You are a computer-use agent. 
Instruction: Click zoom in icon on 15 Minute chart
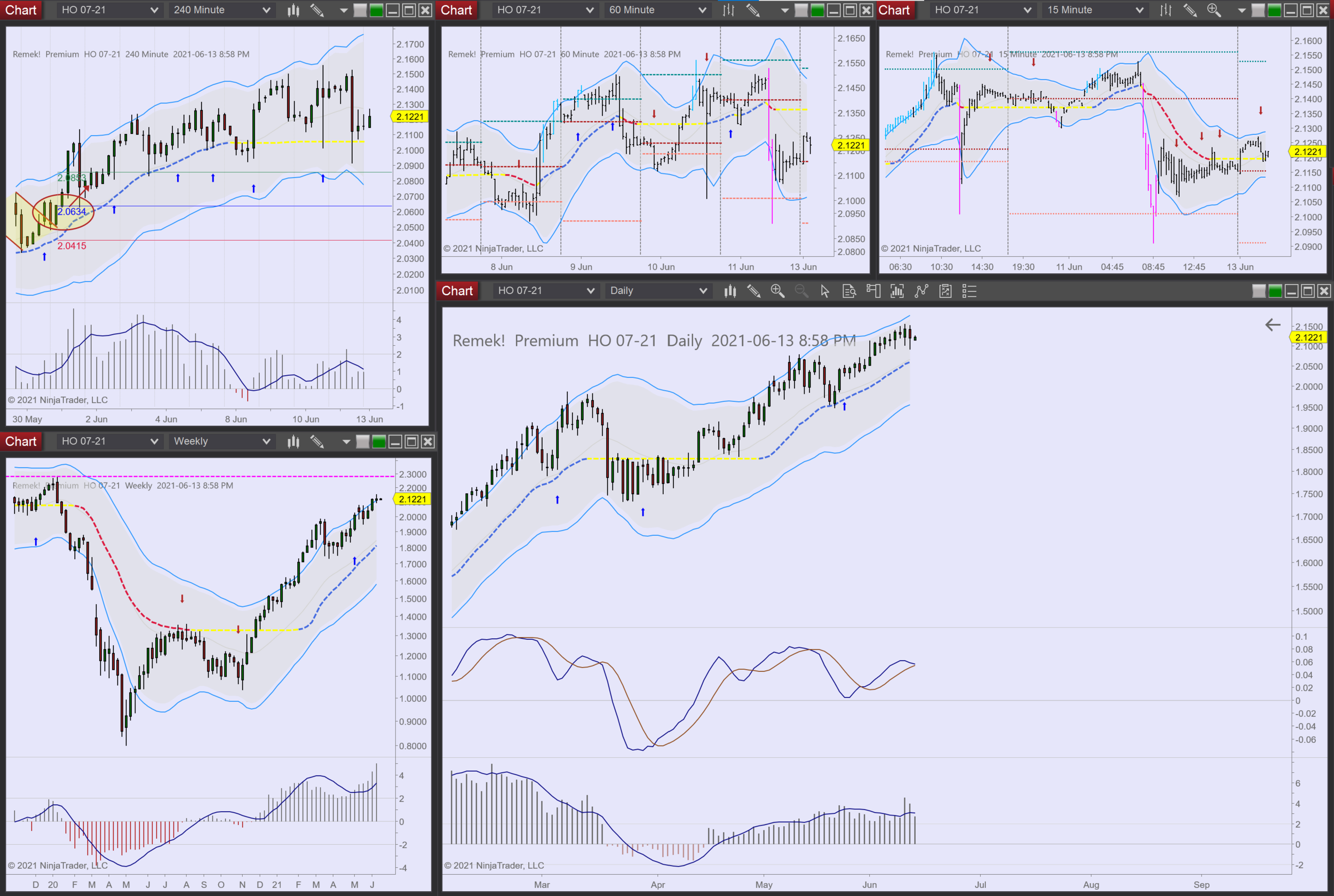pos(1213,10)
